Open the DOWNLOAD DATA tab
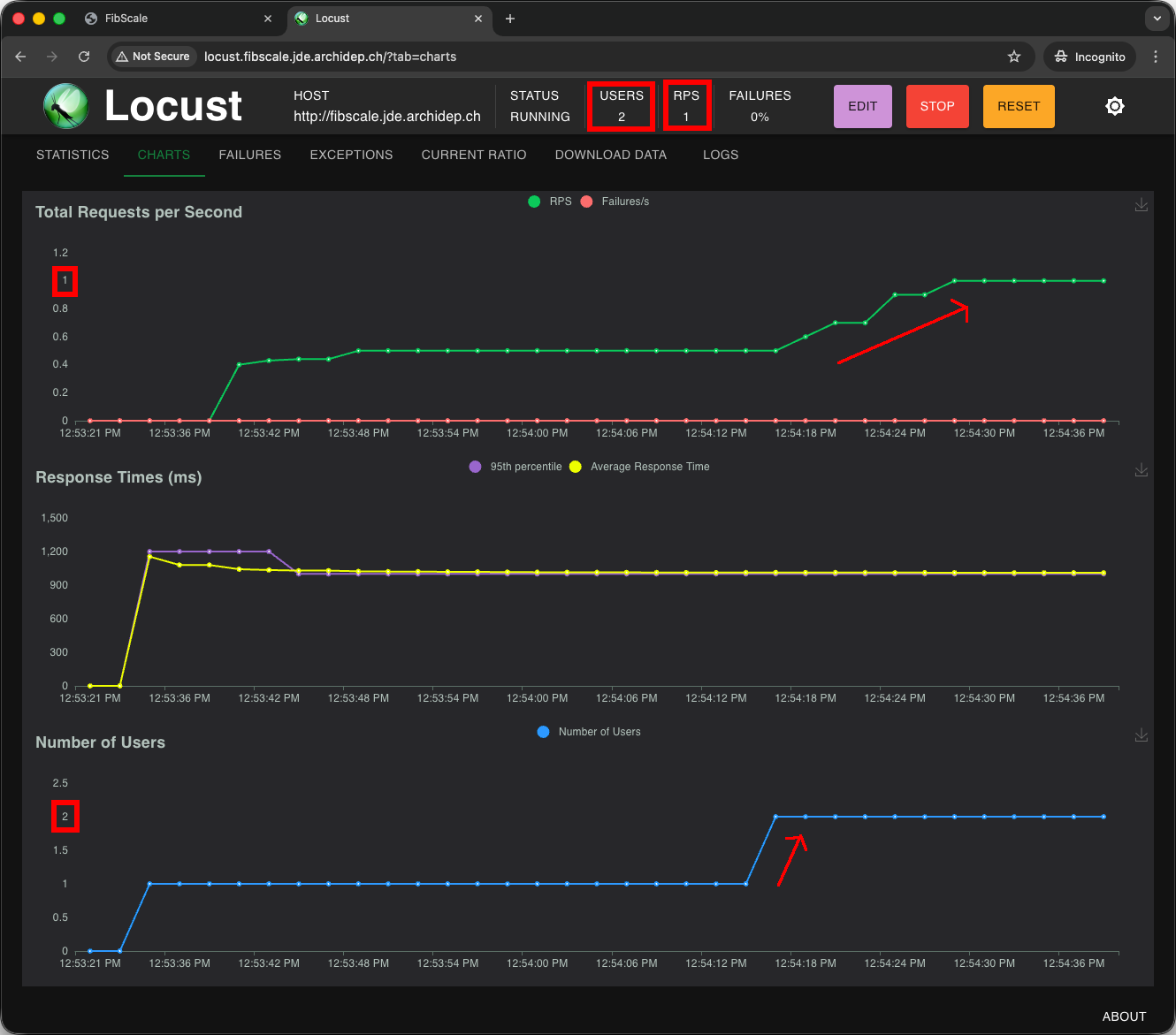 click(x=611, y=155)
